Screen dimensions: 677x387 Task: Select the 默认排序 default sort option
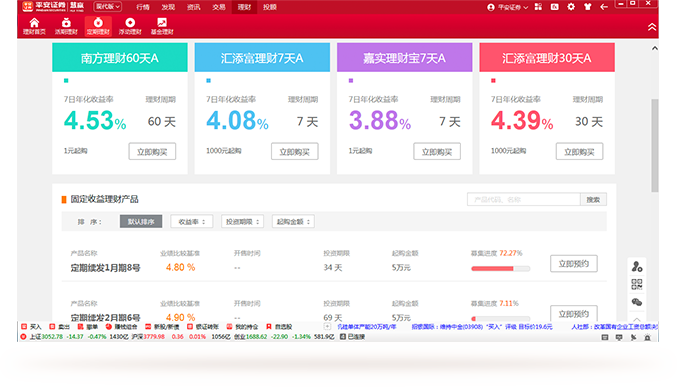click(141, 222)
